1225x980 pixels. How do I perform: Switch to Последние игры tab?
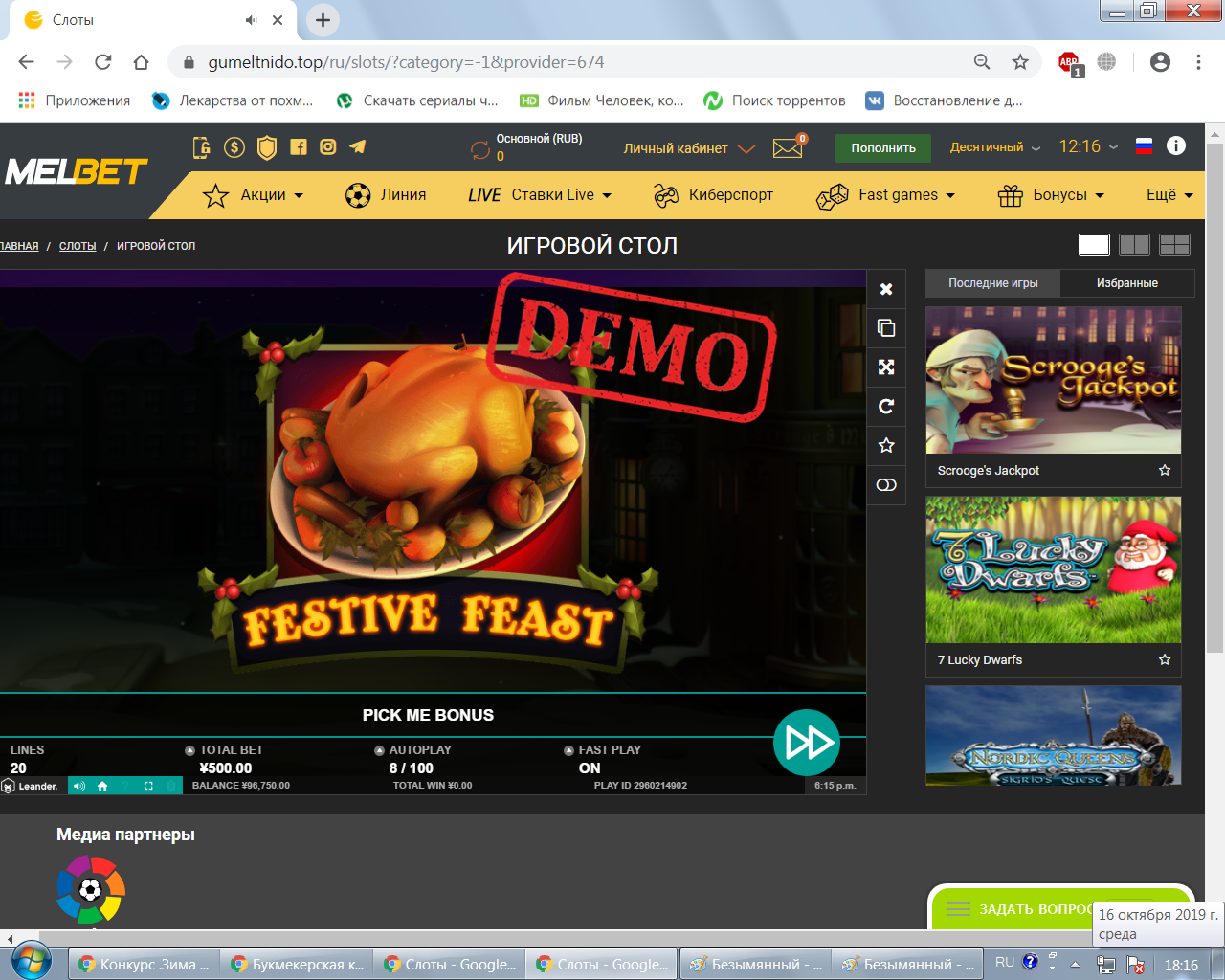pos(992,283)
